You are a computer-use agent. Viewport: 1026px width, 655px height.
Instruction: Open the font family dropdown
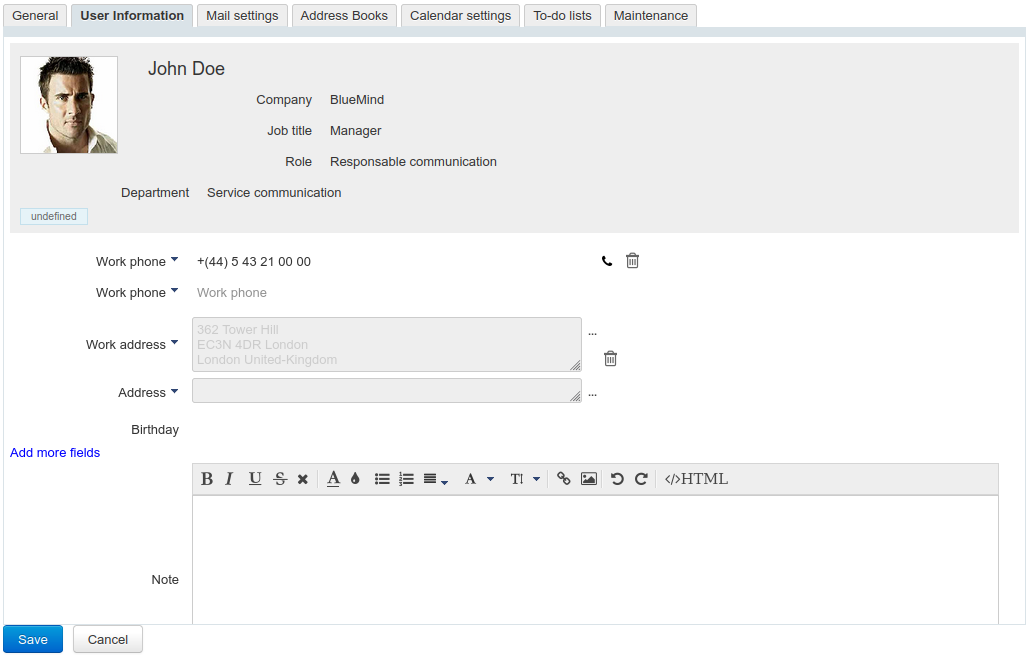tap(479, 479)
